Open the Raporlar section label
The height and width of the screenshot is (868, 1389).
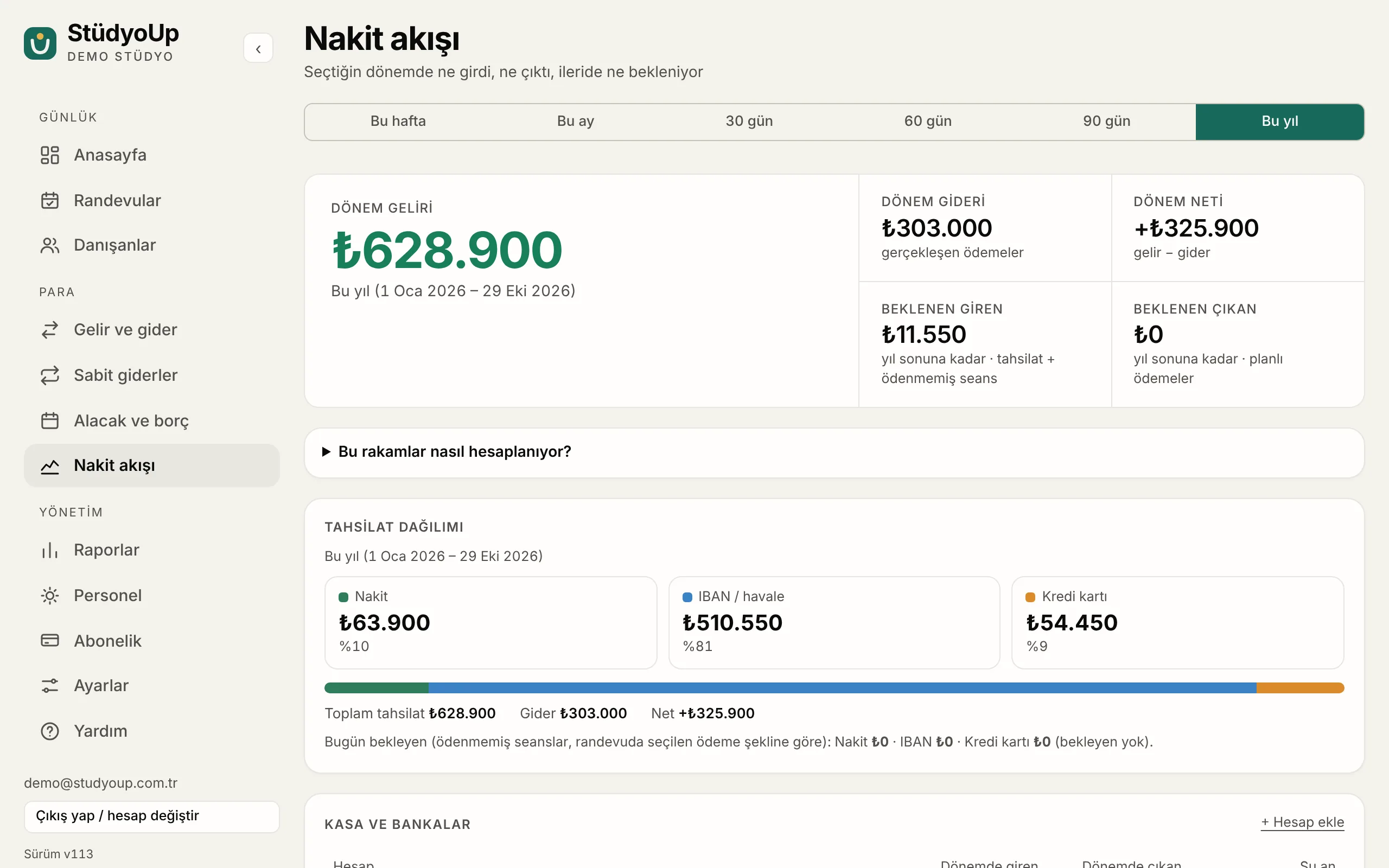point(106,550)
